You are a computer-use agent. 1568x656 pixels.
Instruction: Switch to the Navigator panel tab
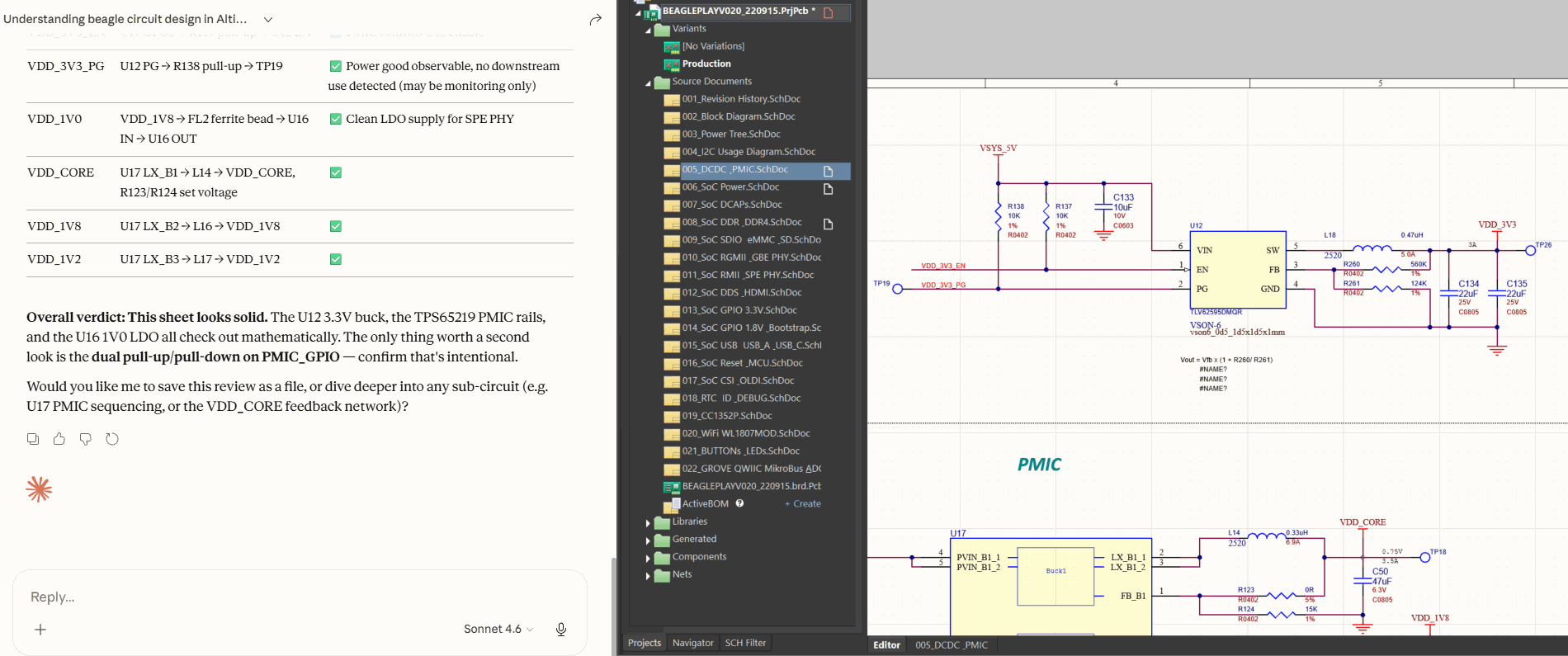click(x=693, y=643)
